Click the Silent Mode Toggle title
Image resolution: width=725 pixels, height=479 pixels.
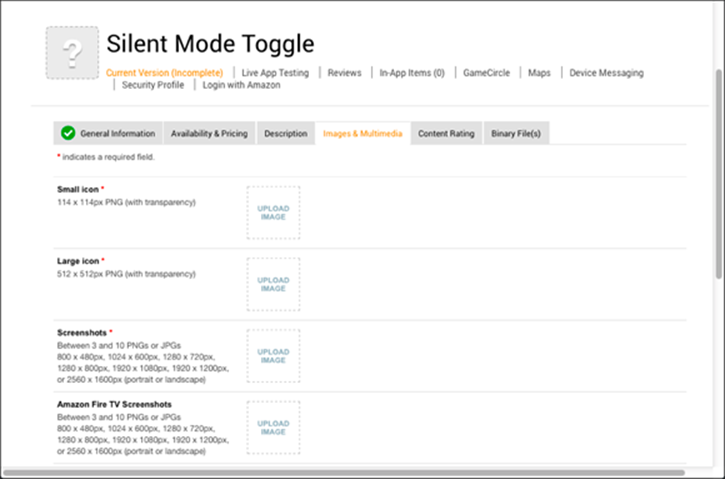(210, 44)
